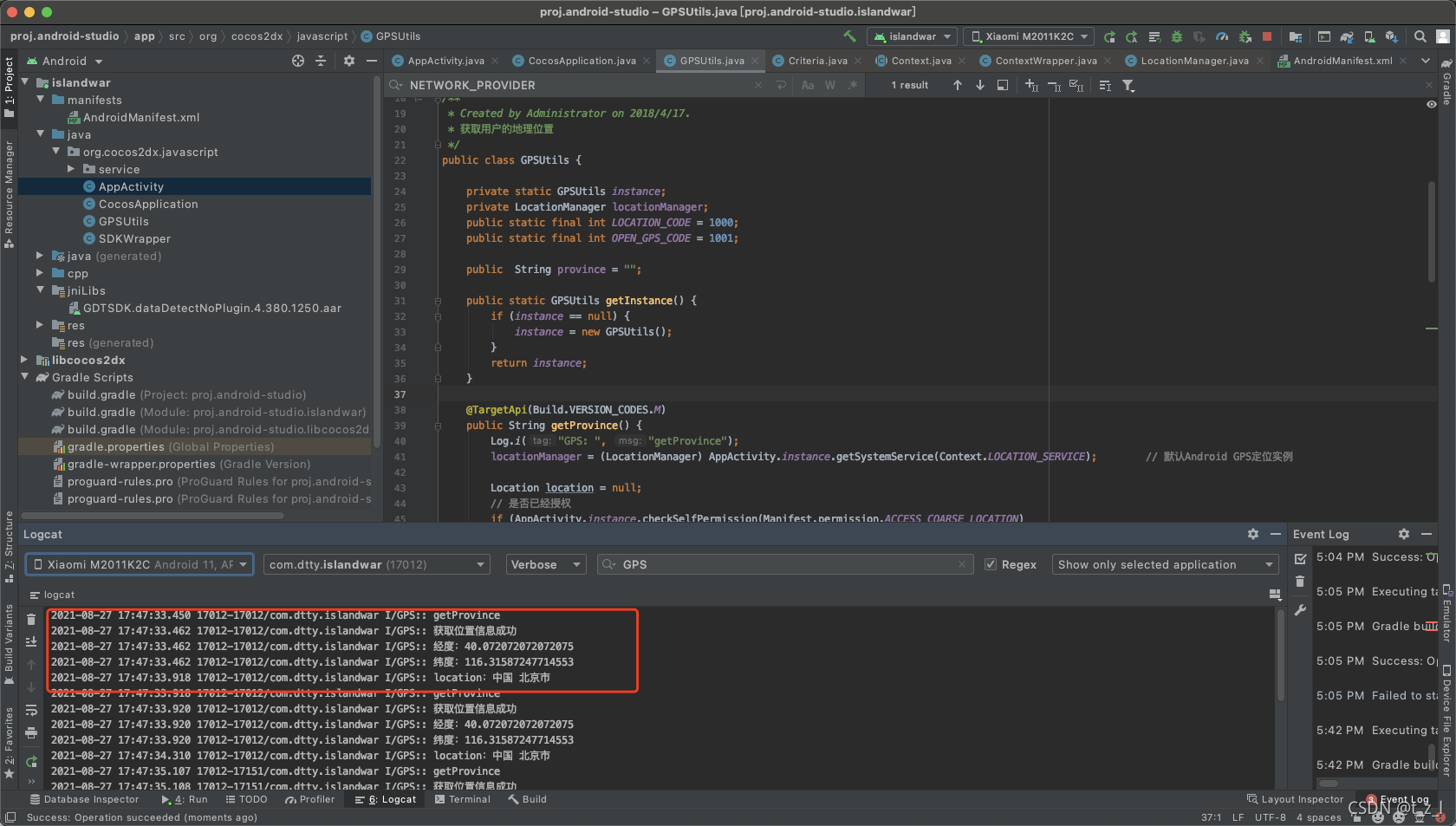Switch to AppActivity.java tab

[445, 61]
